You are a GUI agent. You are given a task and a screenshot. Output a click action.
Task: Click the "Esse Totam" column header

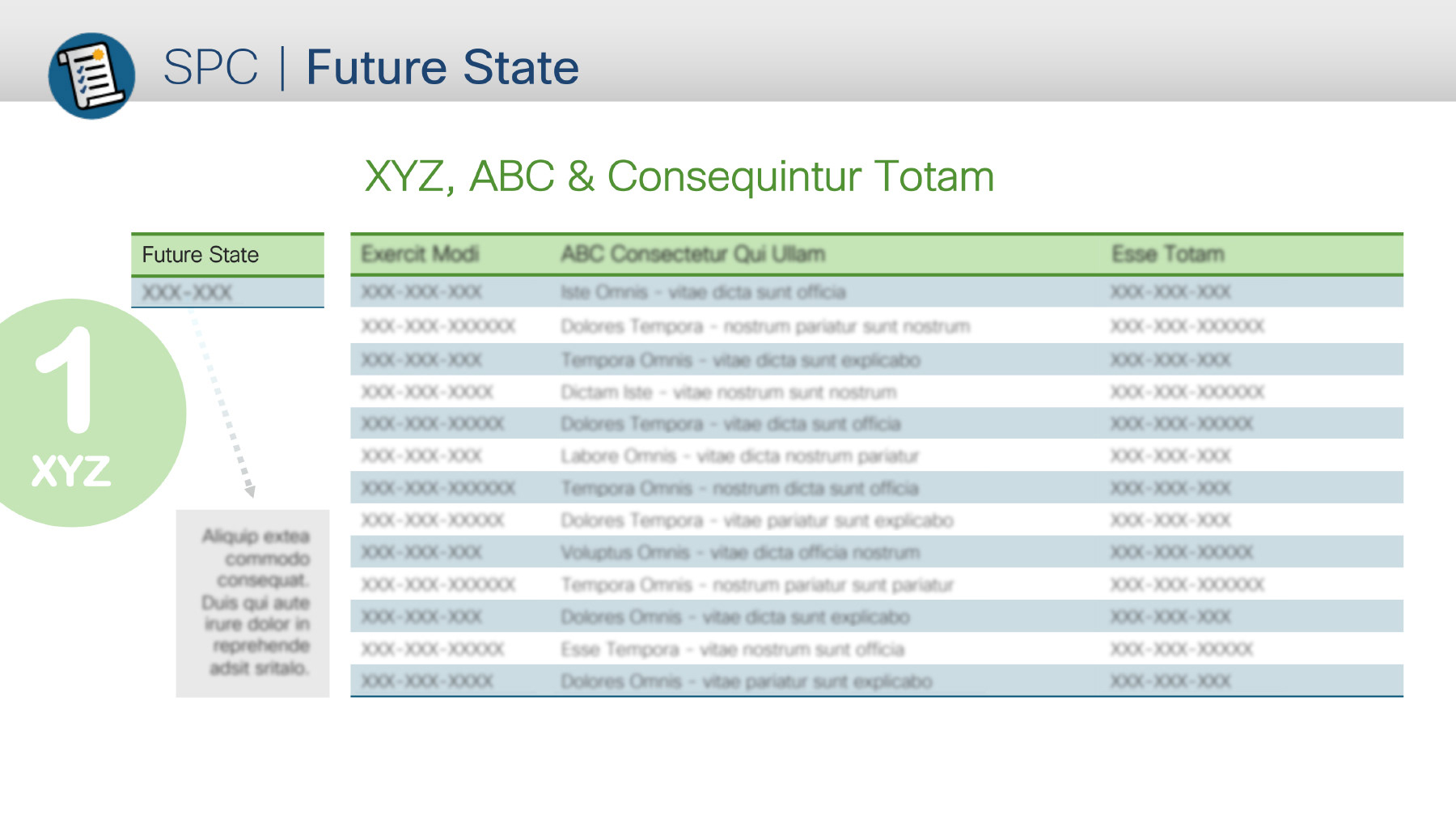(x=1168, y=254)
